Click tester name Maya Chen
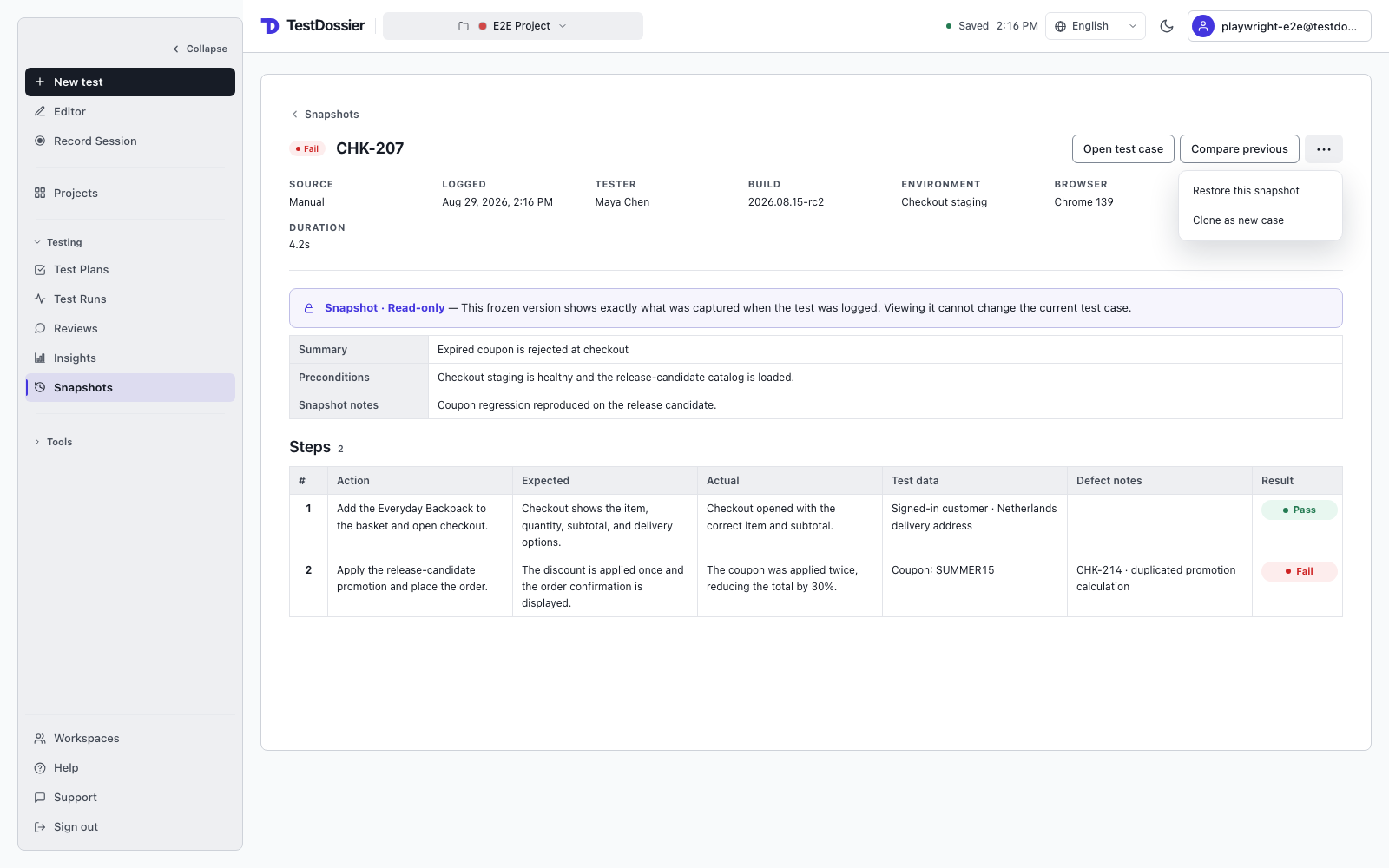Screen dimensions: 1389x868 pyautogui.click(x=622, y=202)
